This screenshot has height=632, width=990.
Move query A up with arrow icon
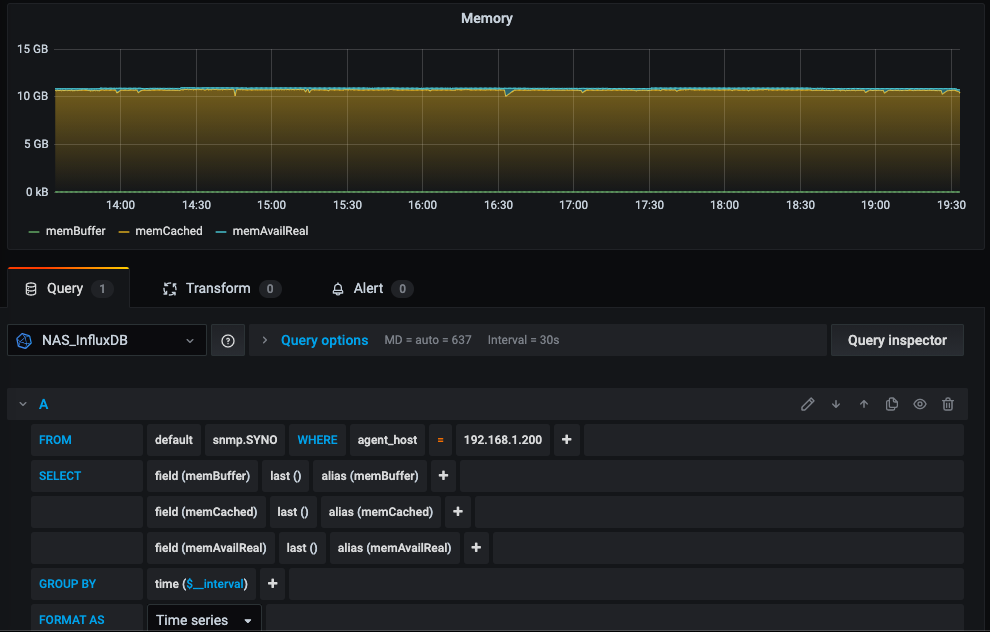[x=864, y=404]
